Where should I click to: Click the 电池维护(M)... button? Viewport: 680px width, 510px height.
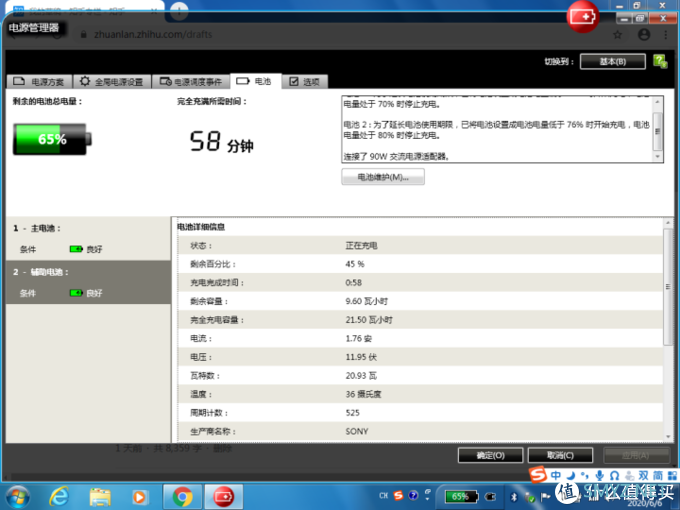point(383,177)
